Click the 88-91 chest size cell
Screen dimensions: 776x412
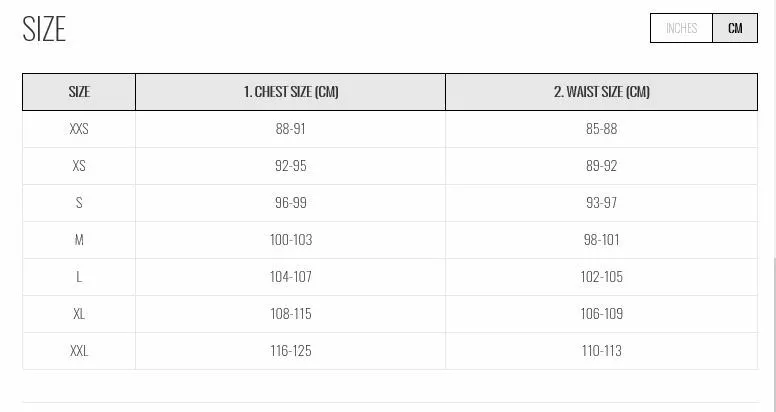click(291, 129)
